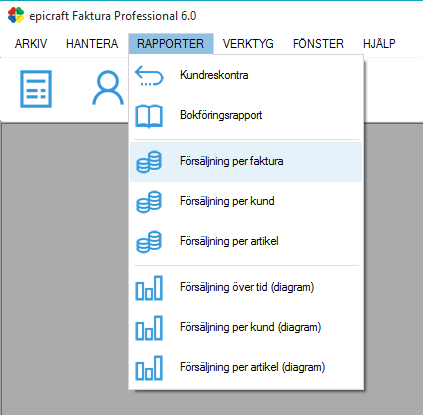Collapse the RAPPORTER menu
Image resolution: width=423 pixels, height=415 pixels.
tap(171, 44)
